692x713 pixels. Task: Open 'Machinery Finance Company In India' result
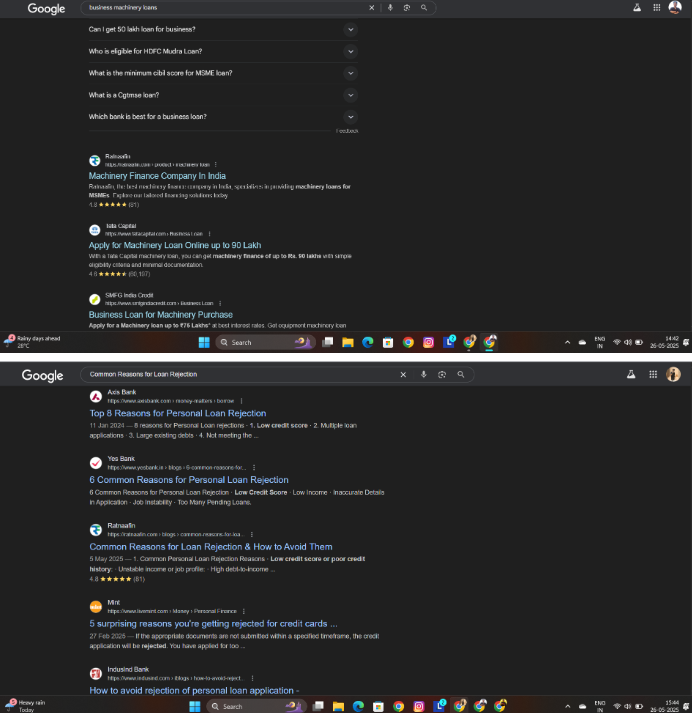[x=157, y=176]
